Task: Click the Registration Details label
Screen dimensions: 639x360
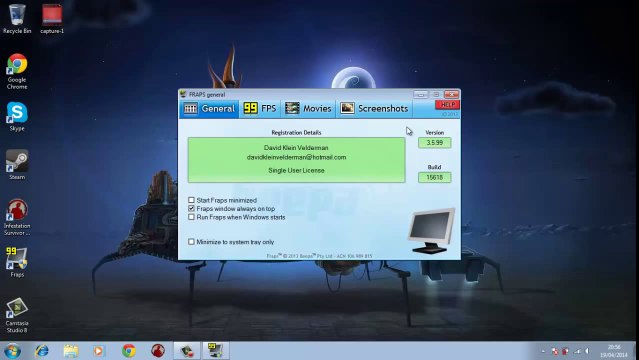Action: pyautogui.click(x=296, y=133)
